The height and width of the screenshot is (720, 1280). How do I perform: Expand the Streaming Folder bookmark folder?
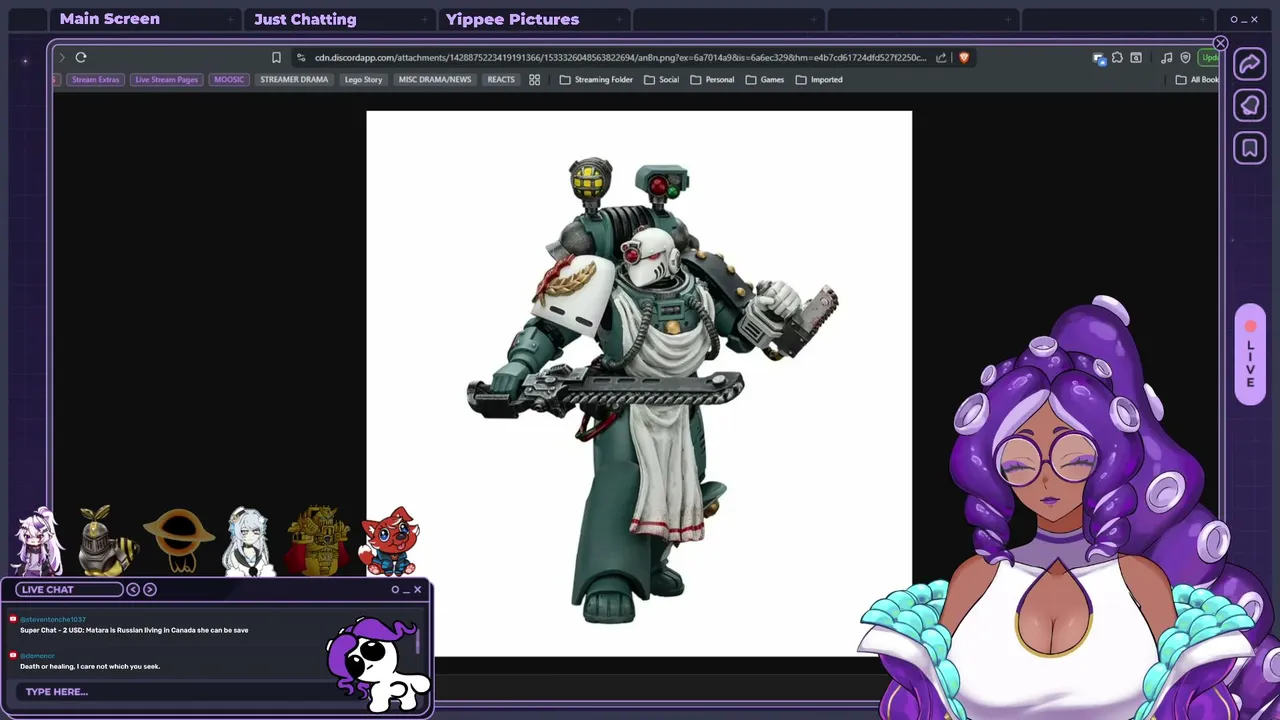click(x=596, y=80)
